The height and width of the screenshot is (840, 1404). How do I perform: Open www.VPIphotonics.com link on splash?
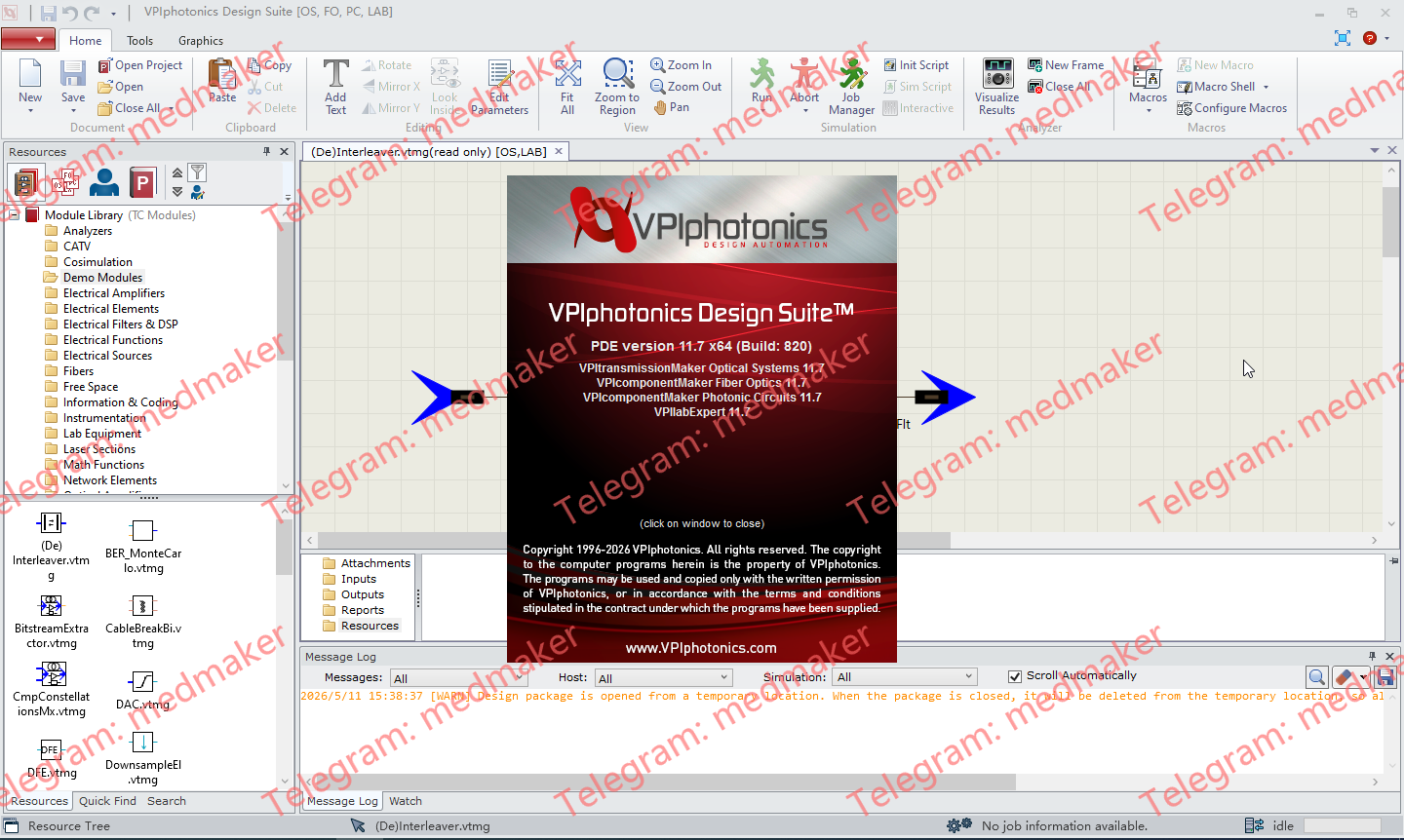pos(701,648)
